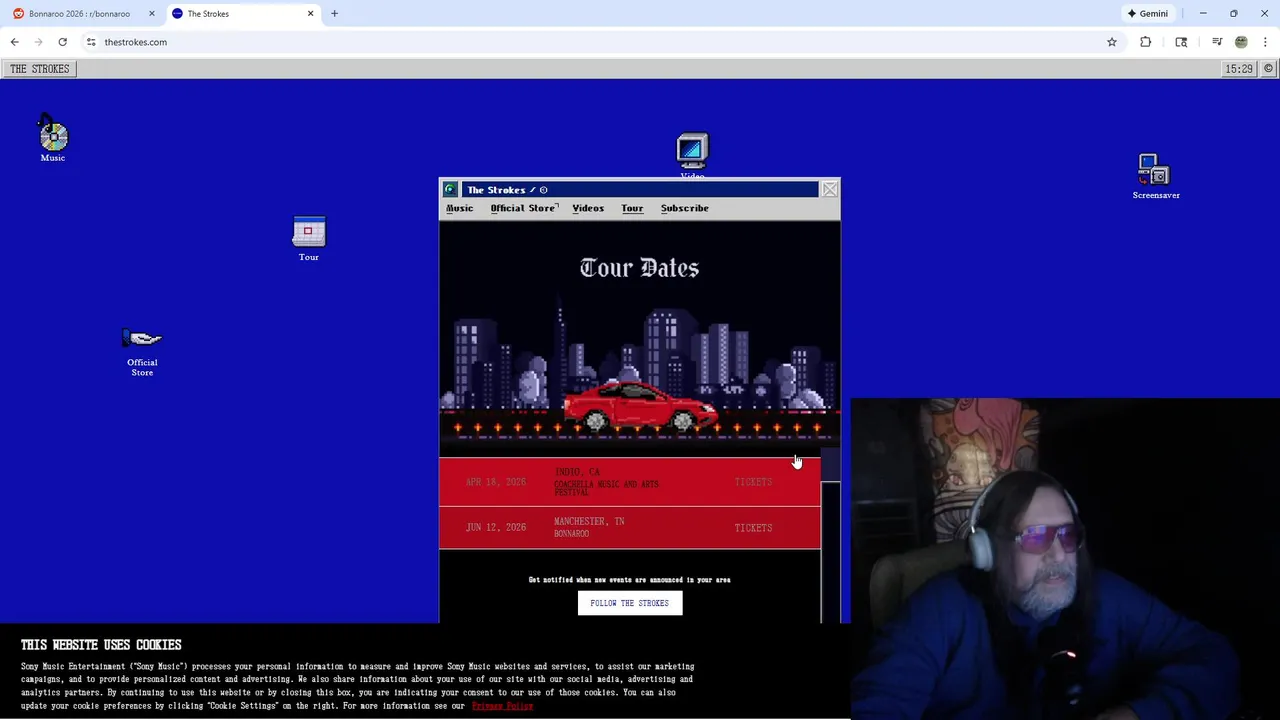
Task: Select the Tour menu item
Action: click(632, 208)
